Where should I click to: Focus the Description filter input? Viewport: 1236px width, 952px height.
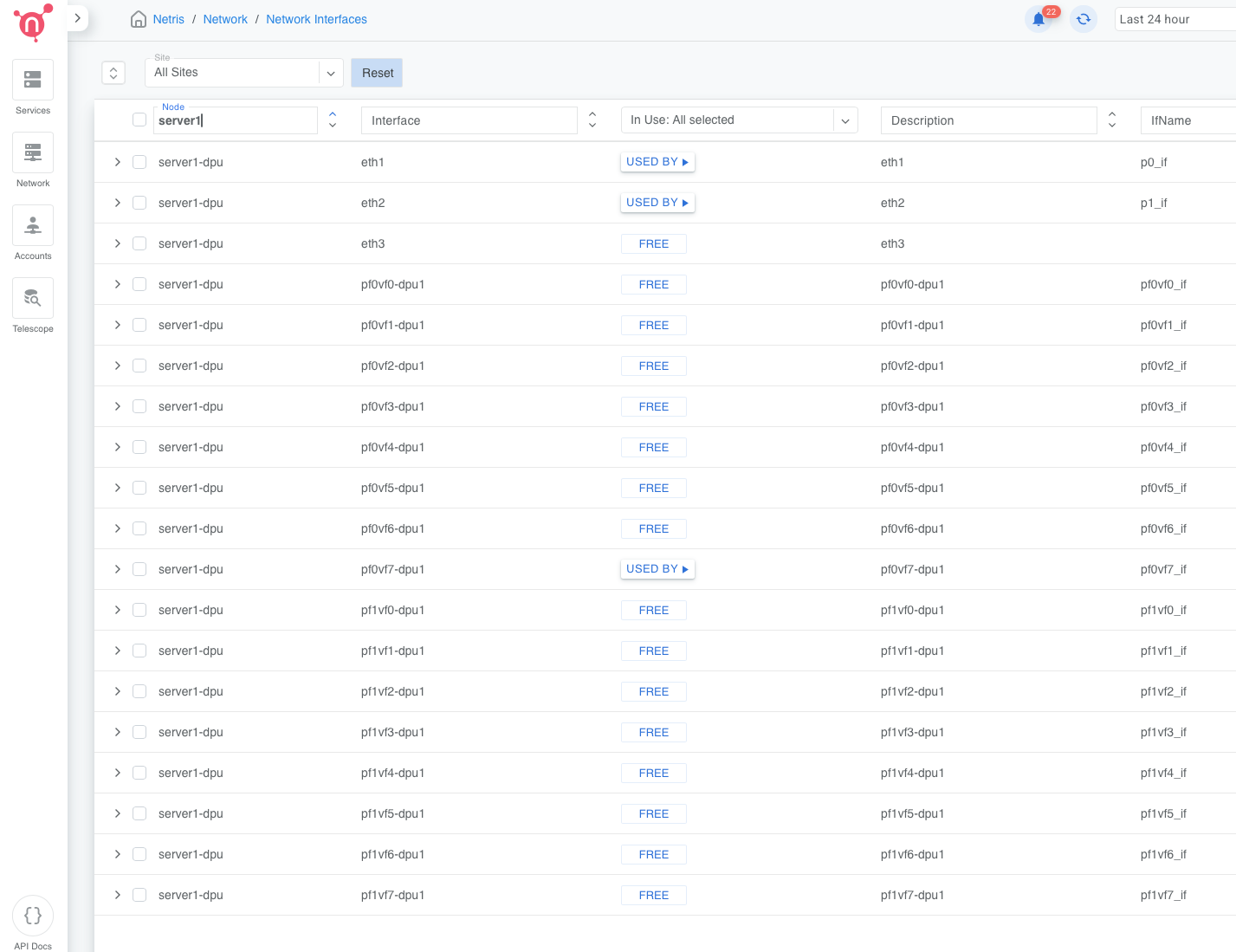(989, 120)
